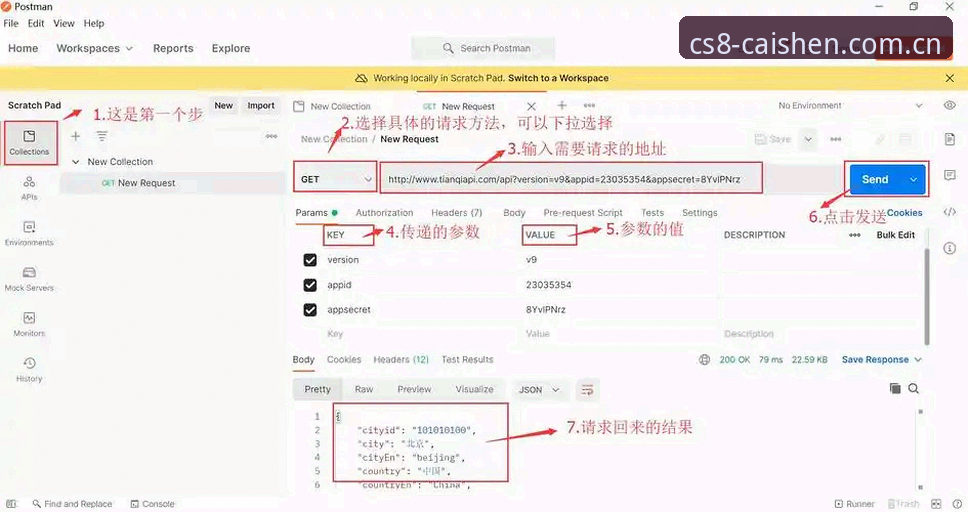This screenshot has height=512, width=968.
Task: Switch to the Authorization tab
Action: coord(384,212)
